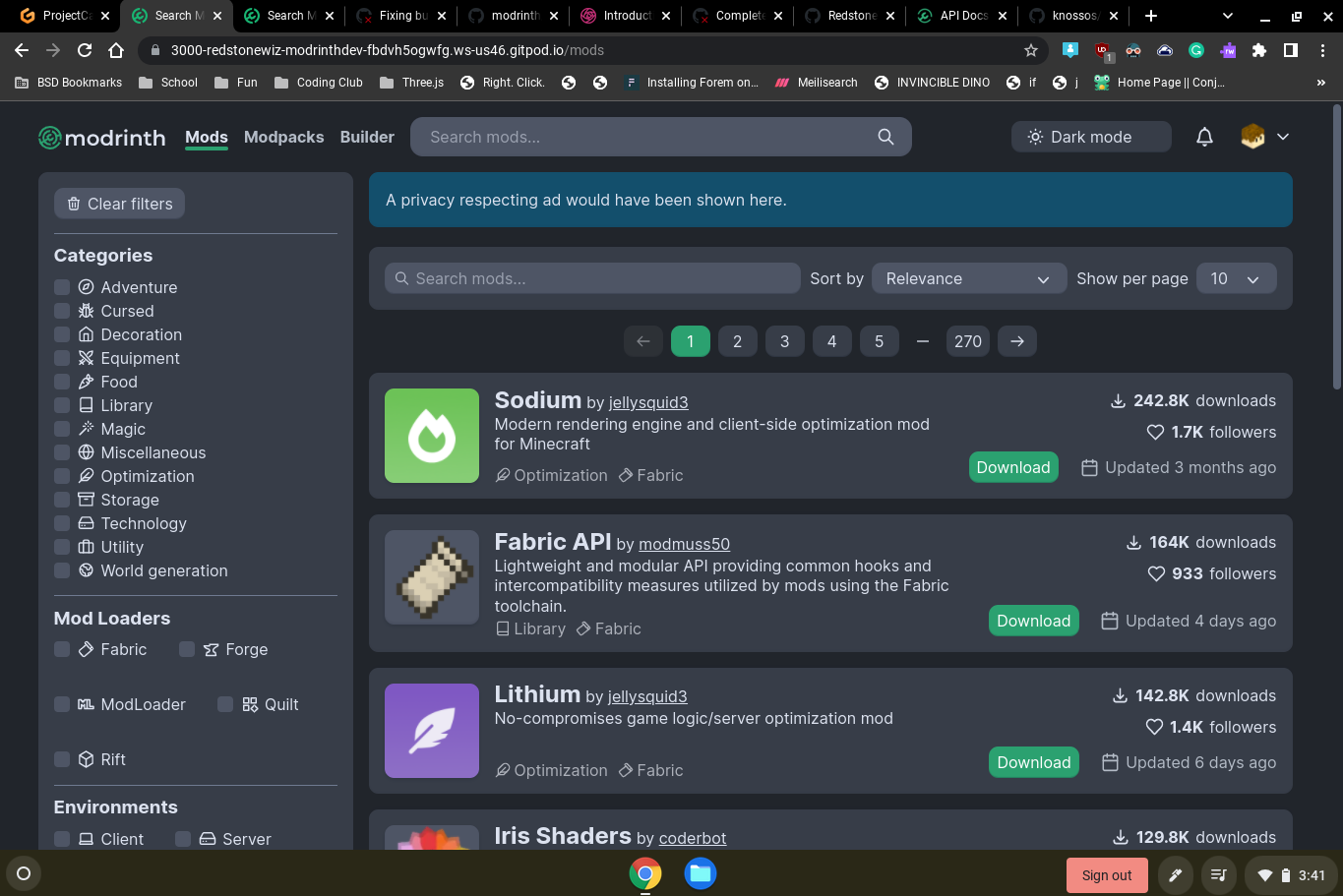The height and width of the screenshot is (896, 1343).
Task: Open Chrome tab search chevron
Action: point(1227,16)
